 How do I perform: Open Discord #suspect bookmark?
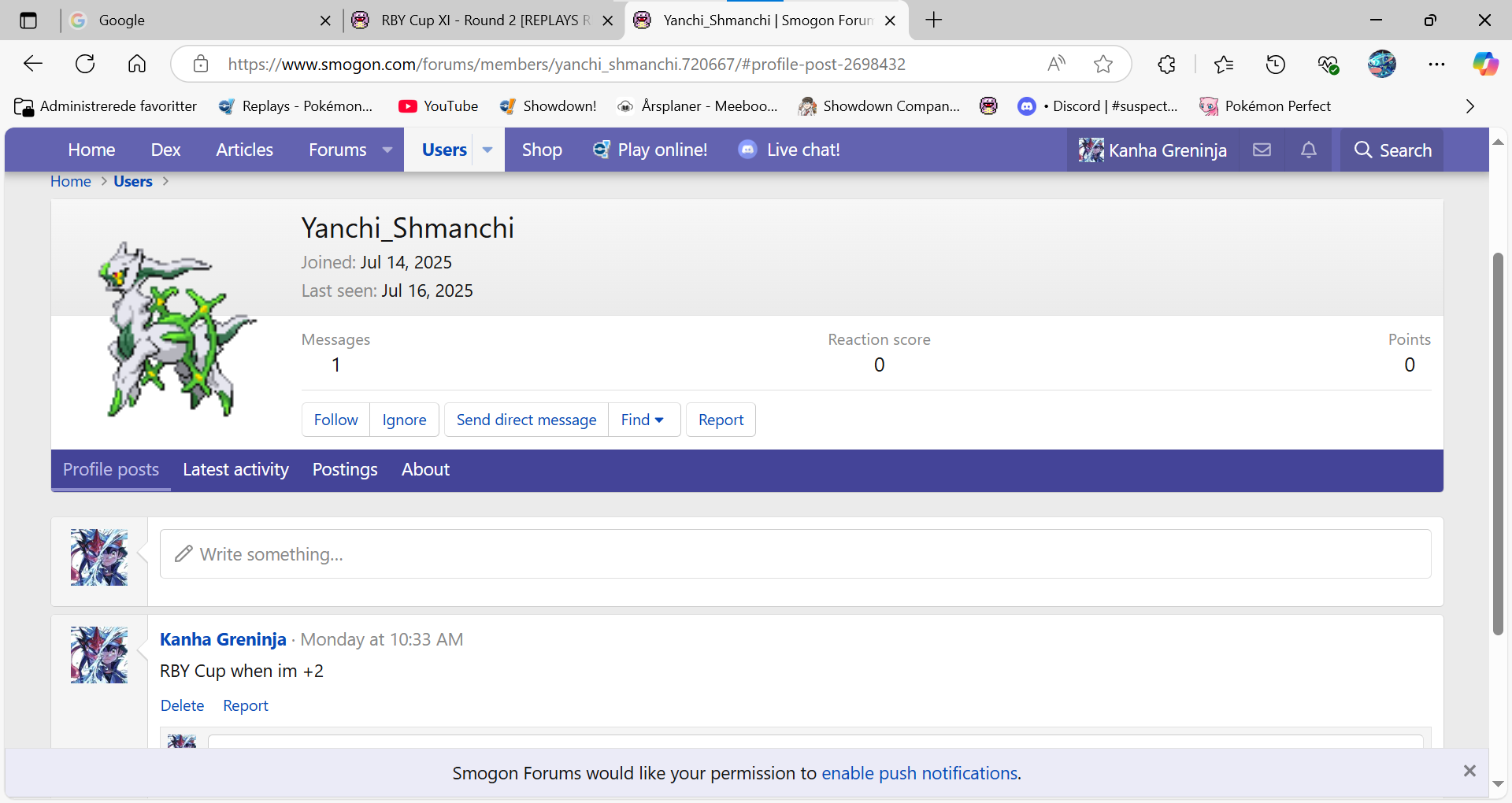[1098, 106]
